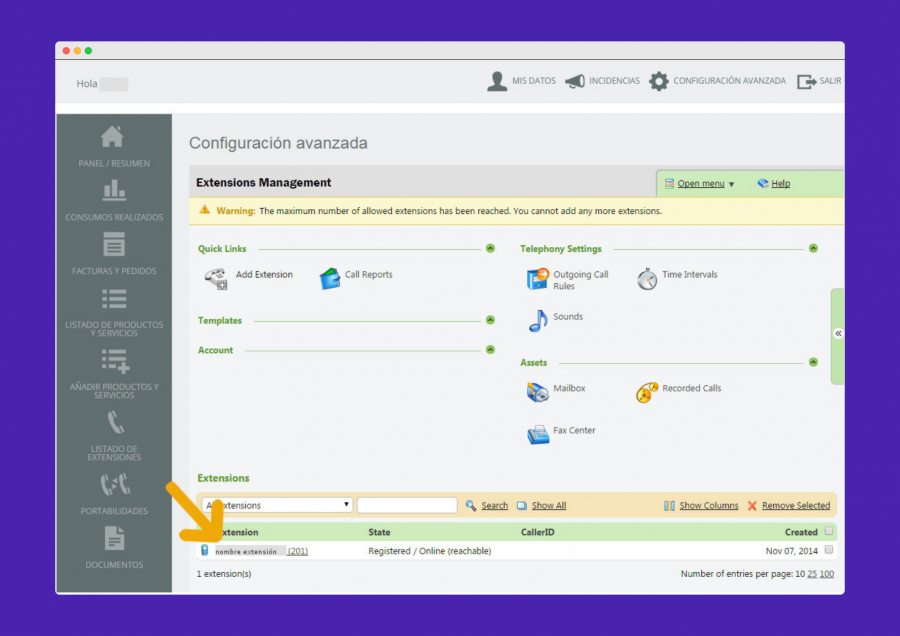900x636 pixels.
Task: Select Panel / Resumen sidebar label
Action: click(x=114, y=164)
